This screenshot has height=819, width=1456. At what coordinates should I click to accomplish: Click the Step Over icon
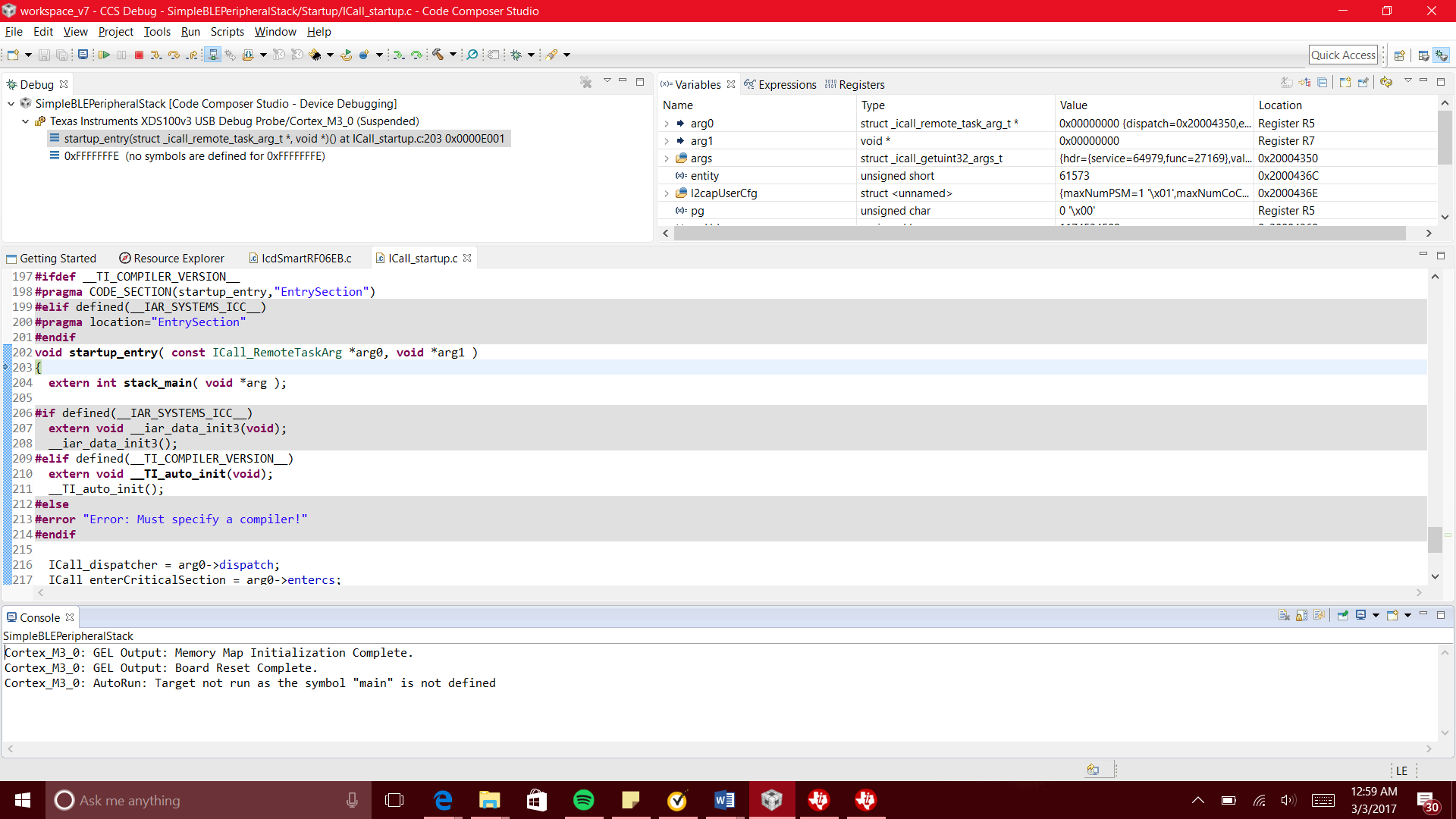(174, 55)
